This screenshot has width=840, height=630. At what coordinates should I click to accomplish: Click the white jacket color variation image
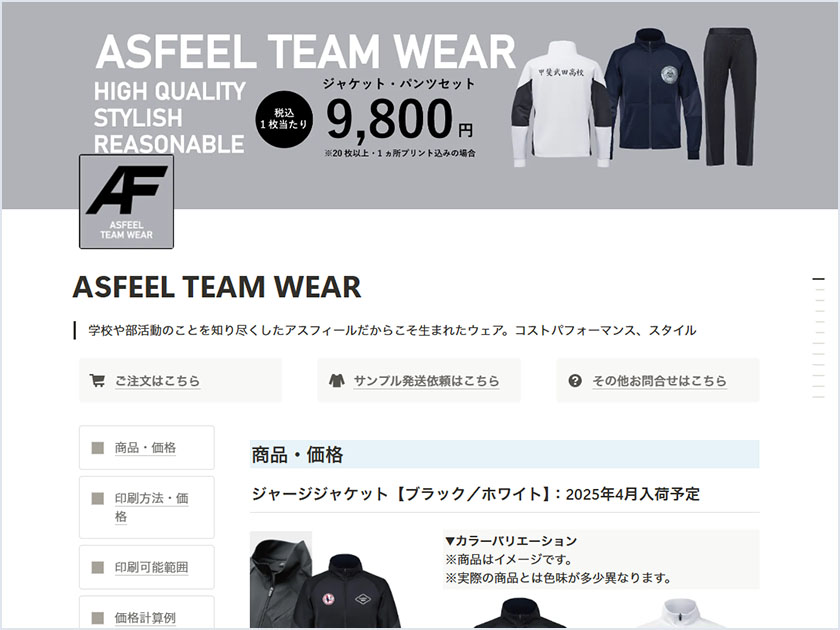pos(676,613)
